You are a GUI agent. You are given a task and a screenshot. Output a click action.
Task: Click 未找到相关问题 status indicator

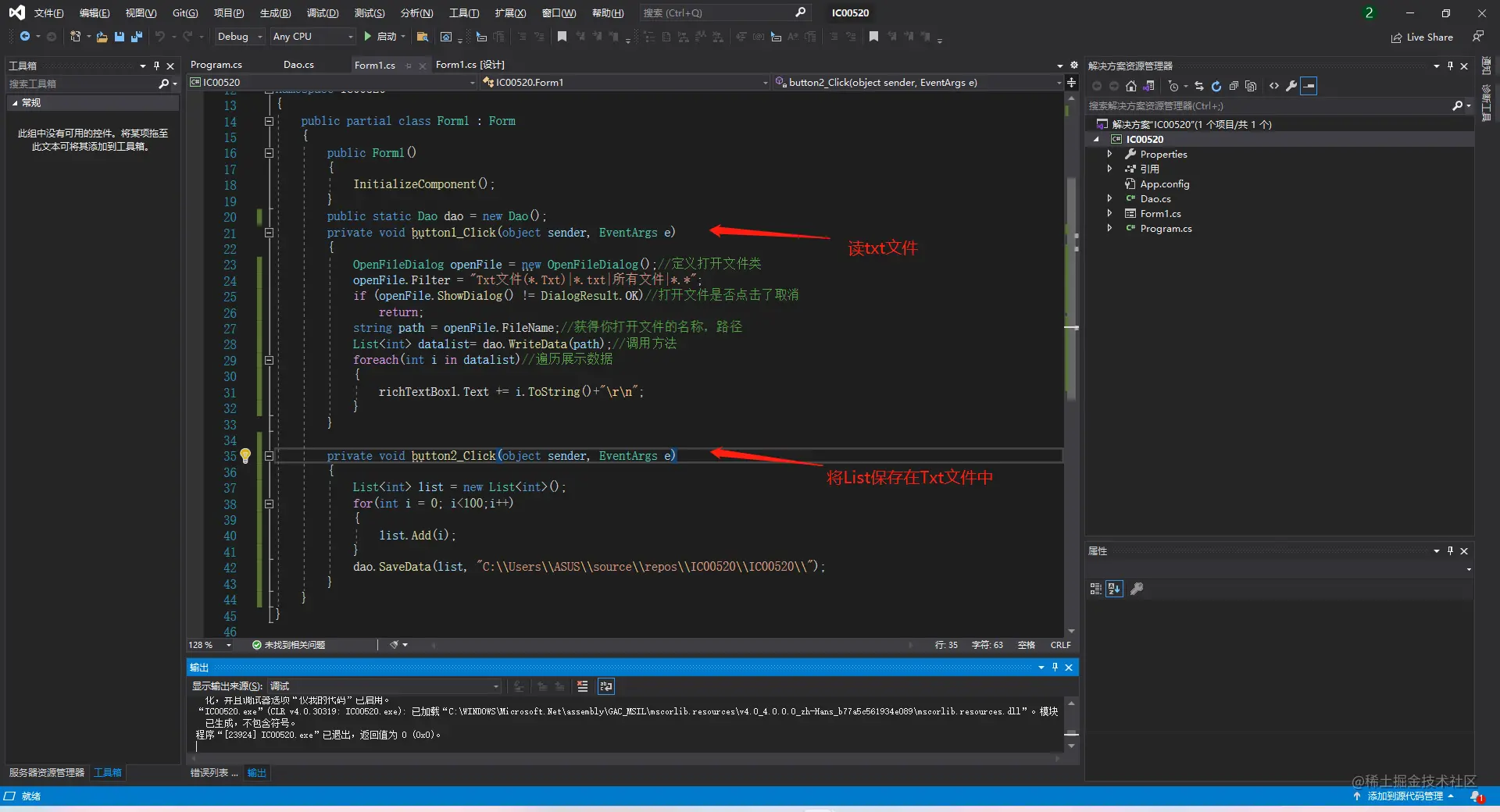coord(288,645)
